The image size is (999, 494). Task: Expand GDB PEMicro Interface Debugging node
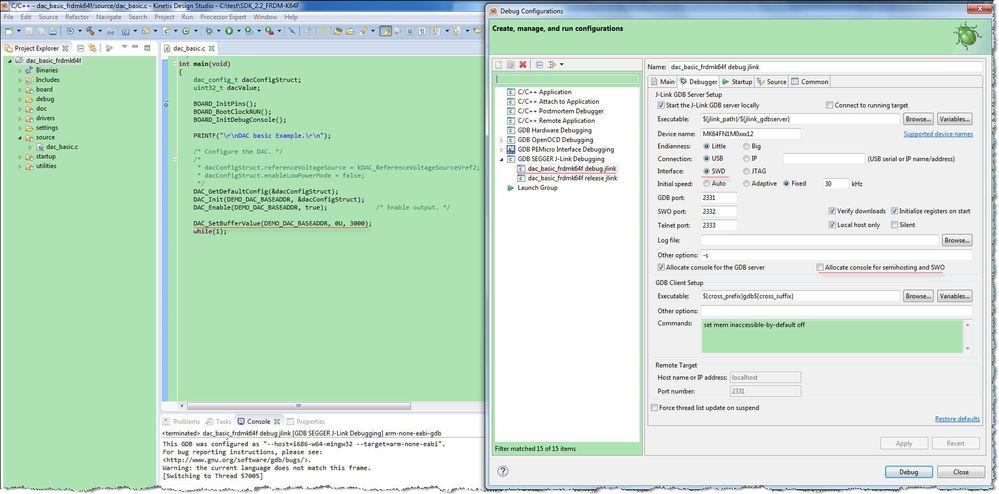click(x=501, y=150)
